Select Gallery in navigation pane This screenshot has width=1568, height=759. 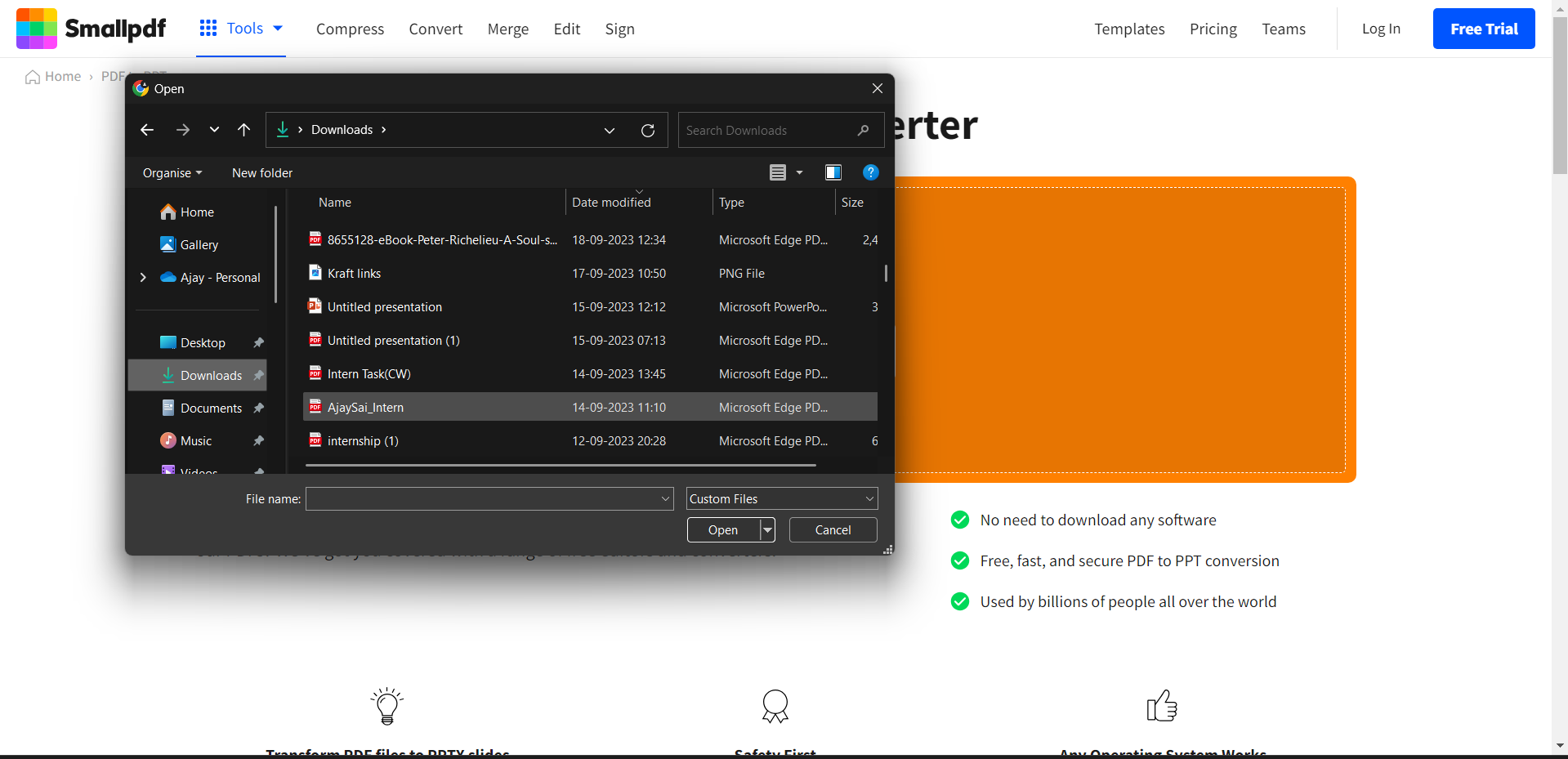(x=199, y=245)
